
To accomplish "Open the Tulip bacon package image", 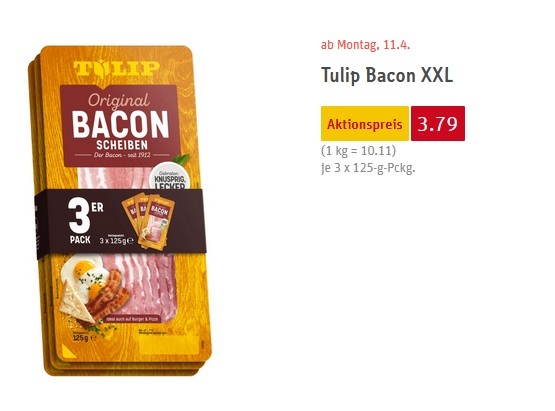I will 120,210.
